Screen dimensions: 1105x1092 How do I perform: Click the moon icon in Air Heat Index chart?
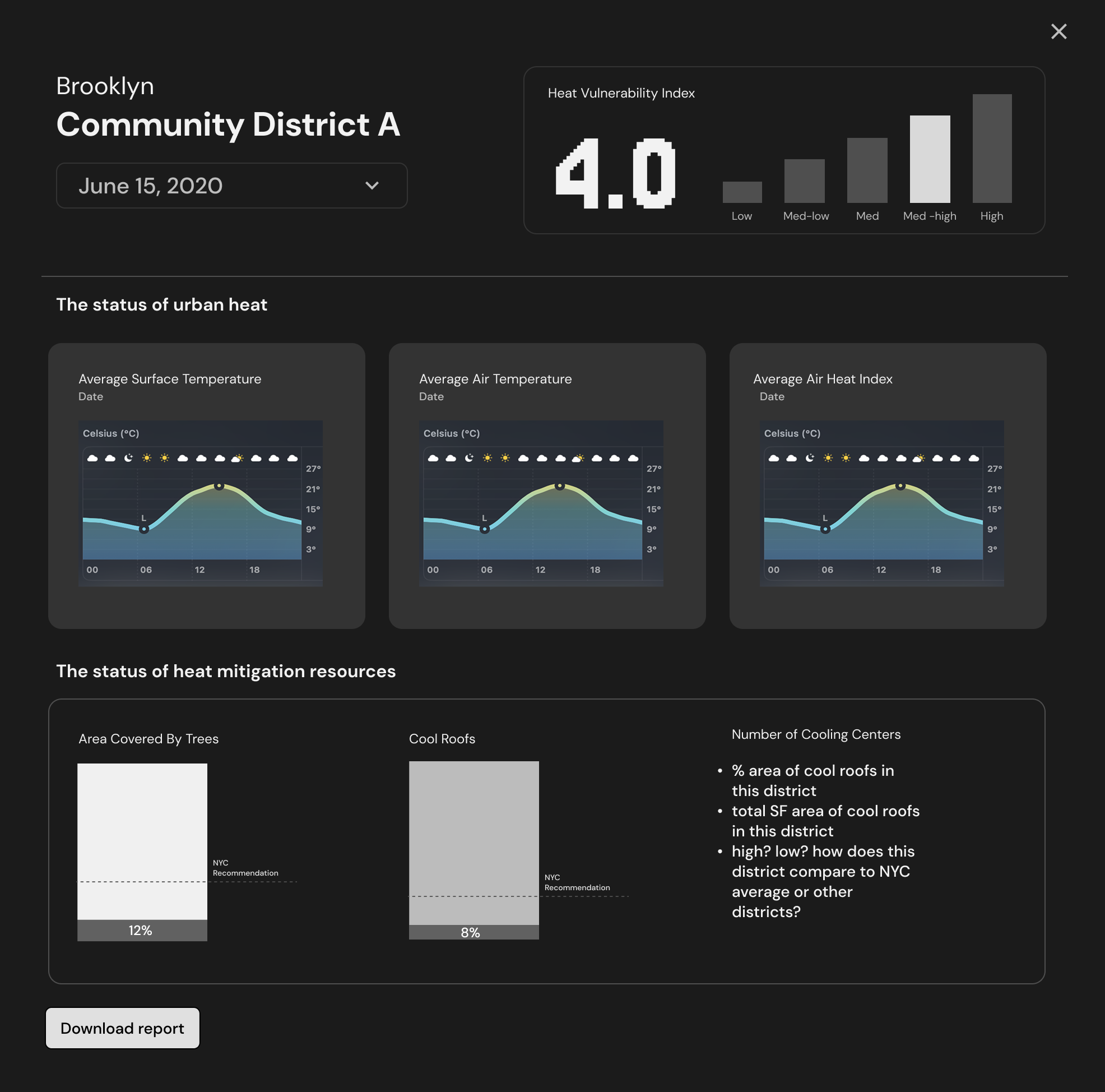tap(810, 457)
